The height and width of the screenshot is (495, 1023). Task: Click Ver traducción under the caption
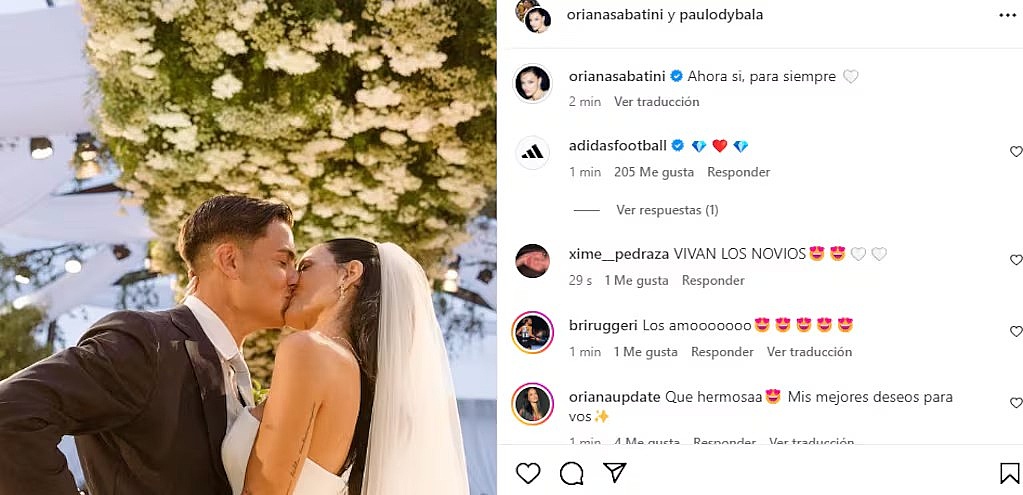[656, 102]
